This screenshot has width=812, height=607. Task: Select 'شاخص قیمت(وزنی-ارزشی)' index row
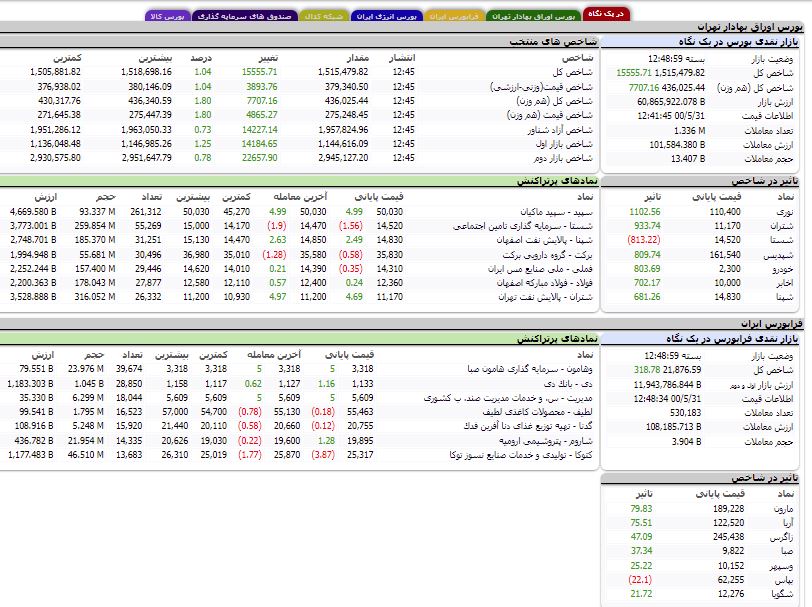tap(298, 86)
